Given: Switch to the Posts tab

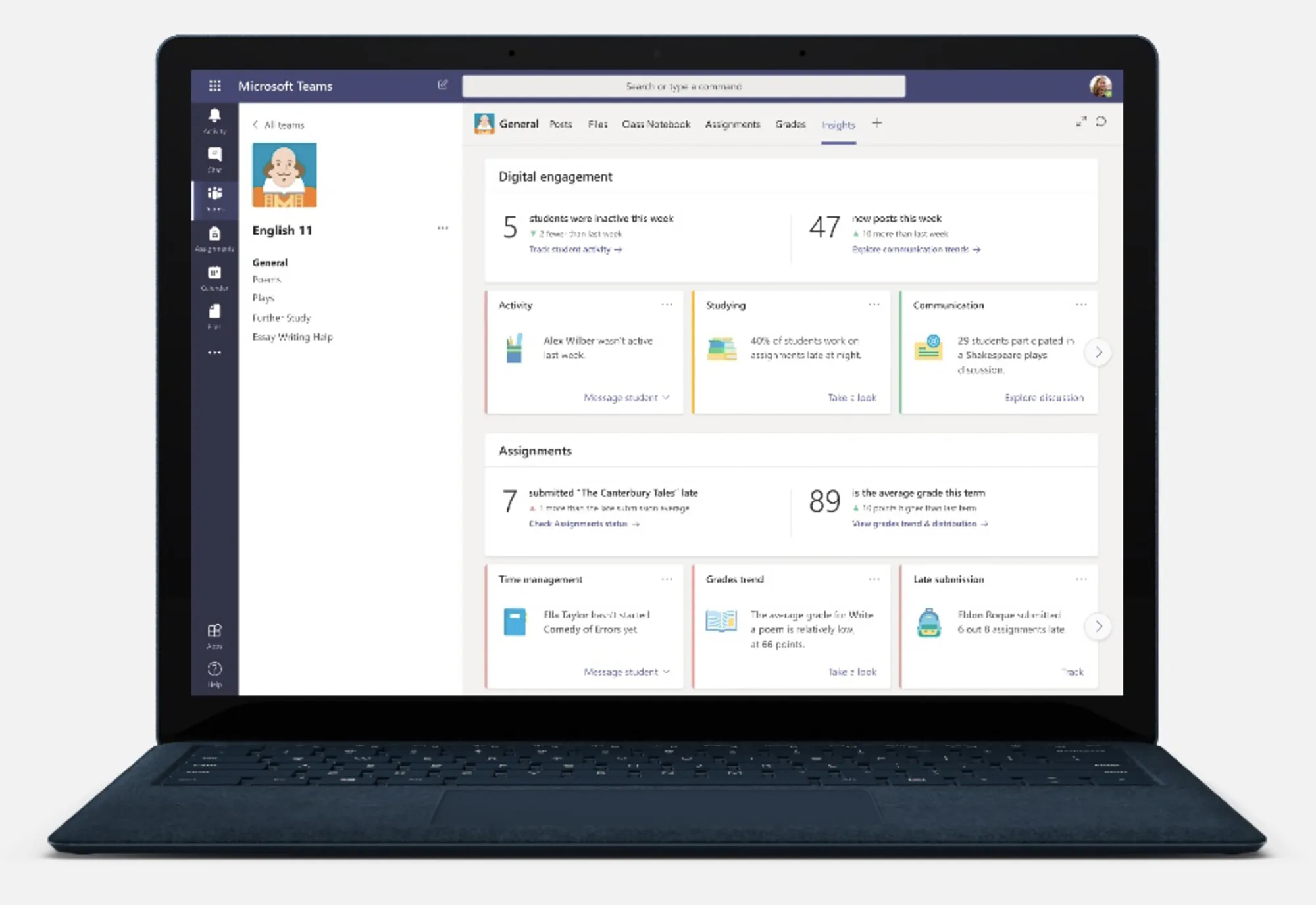Looking at the screenshot, I should pos(561,124).
